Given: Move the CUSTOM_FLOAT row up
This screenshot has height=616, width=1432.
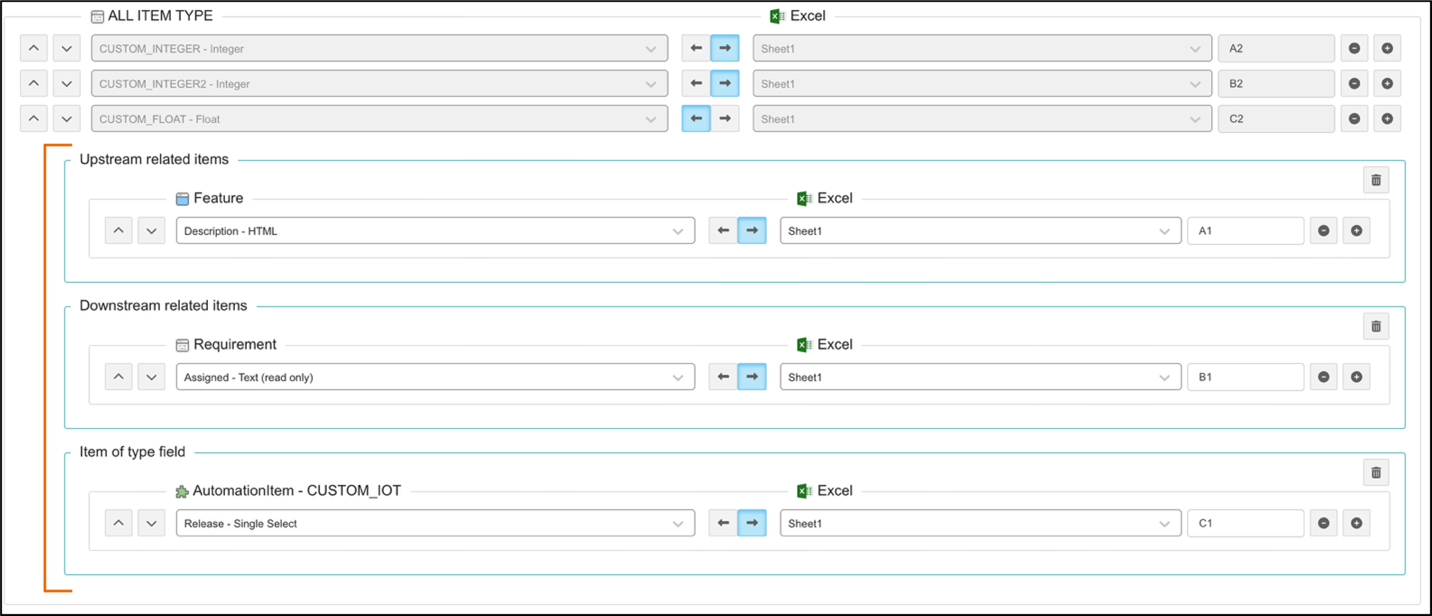Looking at the screenshot, I should [34, 119].
